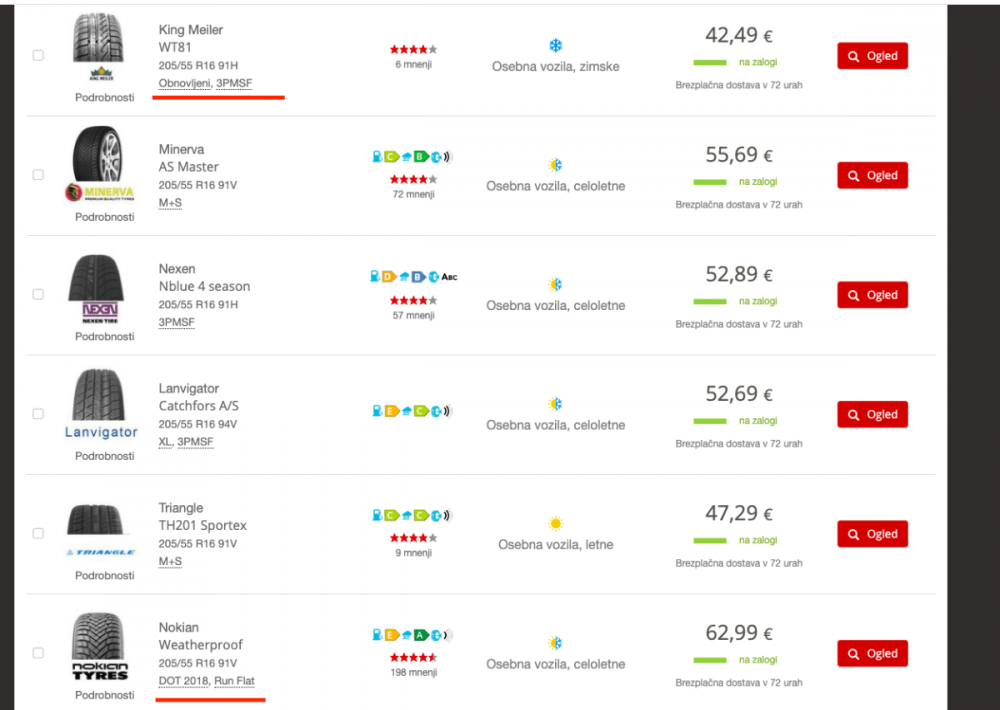The height and width of the screenshot is (710, 1000).
Task: Tick the checkbox for King Meiler WT81
Action: 38,56
